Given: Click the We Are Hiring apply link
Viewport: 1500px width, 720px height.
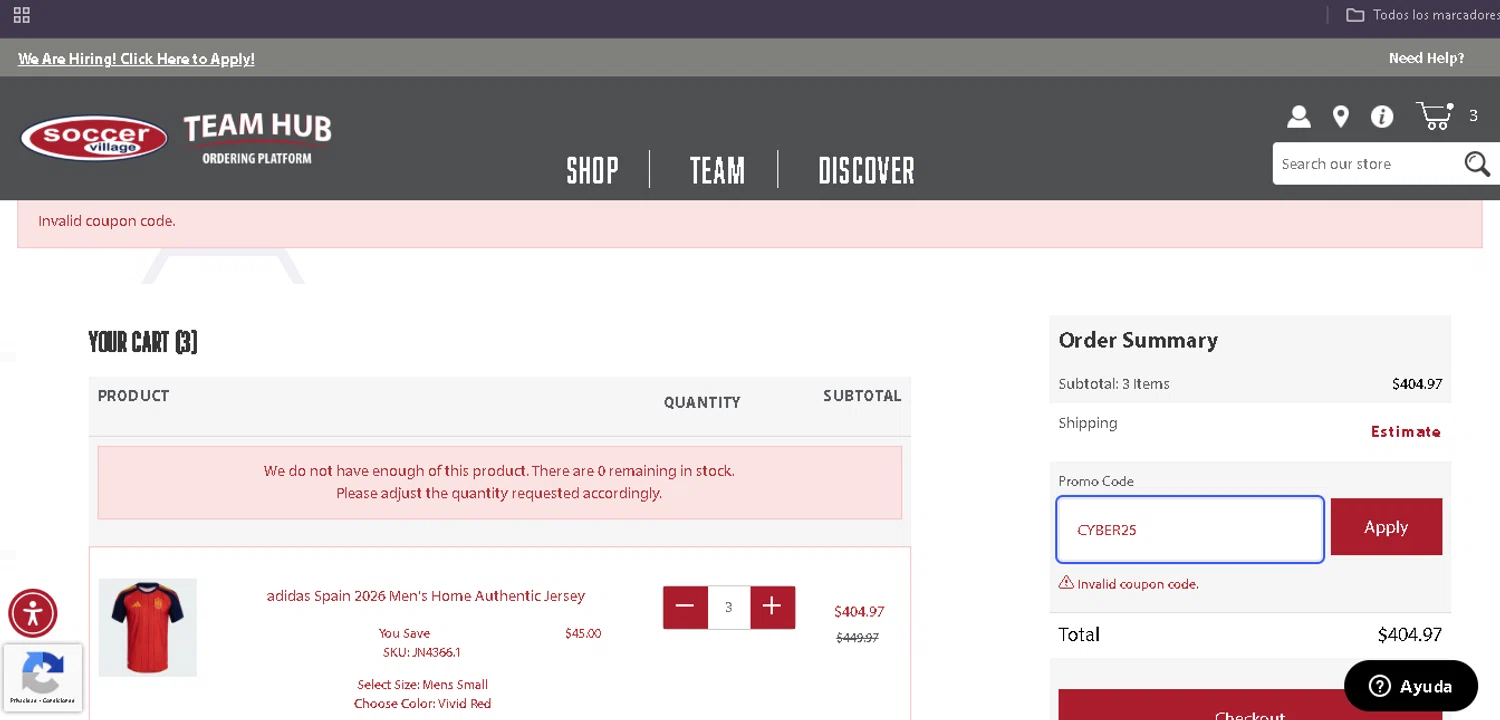Looking at the screenshot, I should (x=136, y=59).
